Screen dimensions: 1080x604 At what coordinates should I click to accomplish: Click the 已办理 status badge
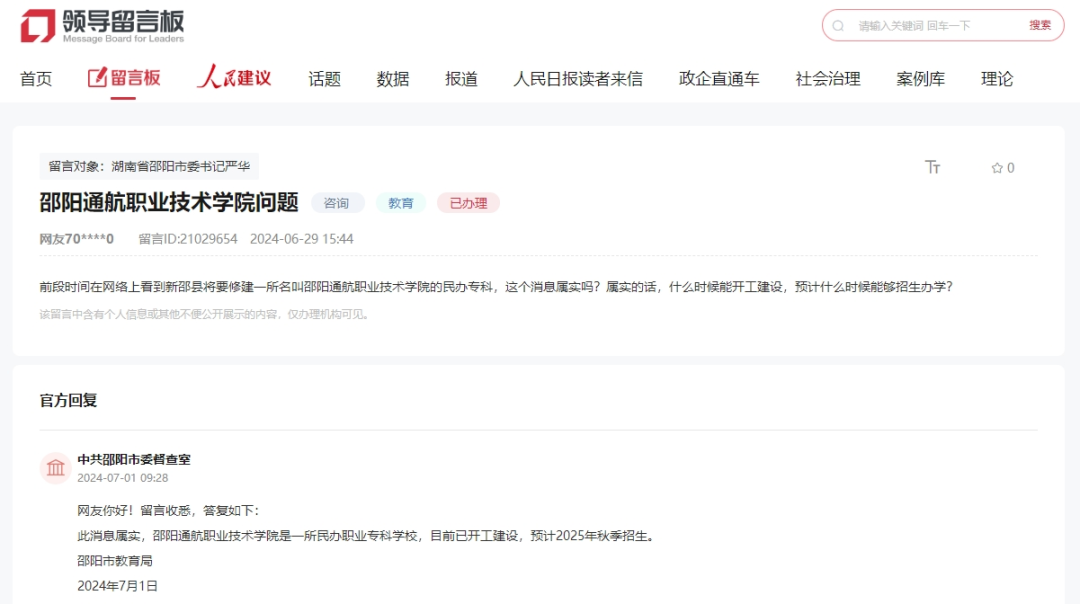click(x=467, y=203)
